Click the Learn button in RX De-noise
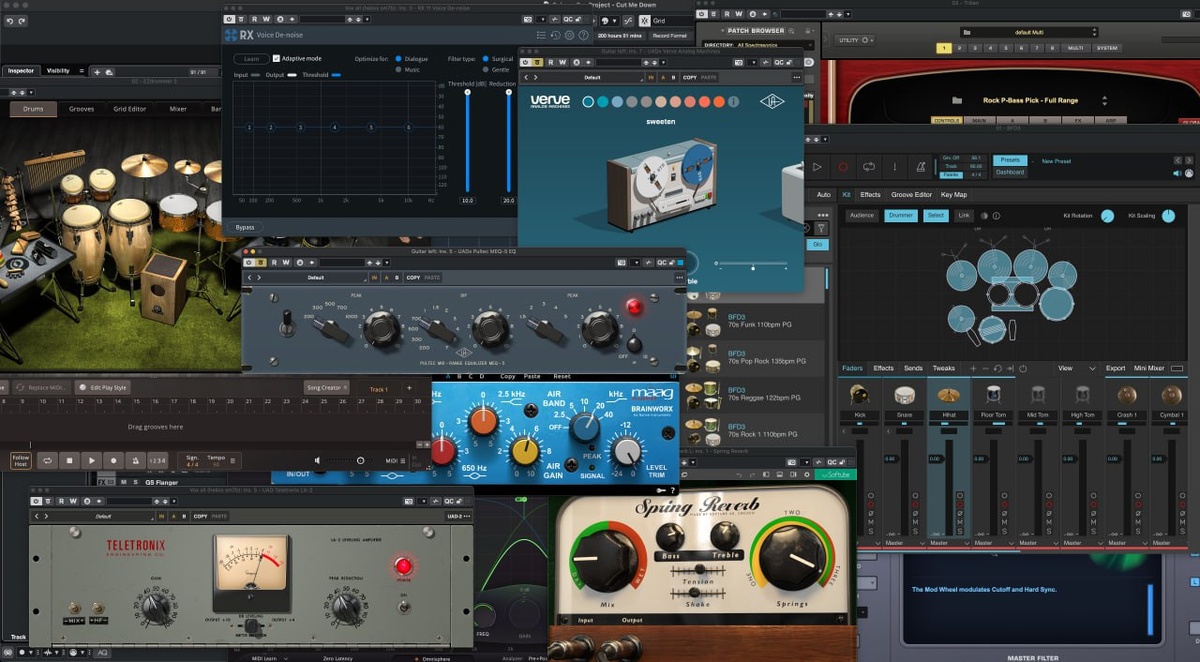 [x=250, y=59]
